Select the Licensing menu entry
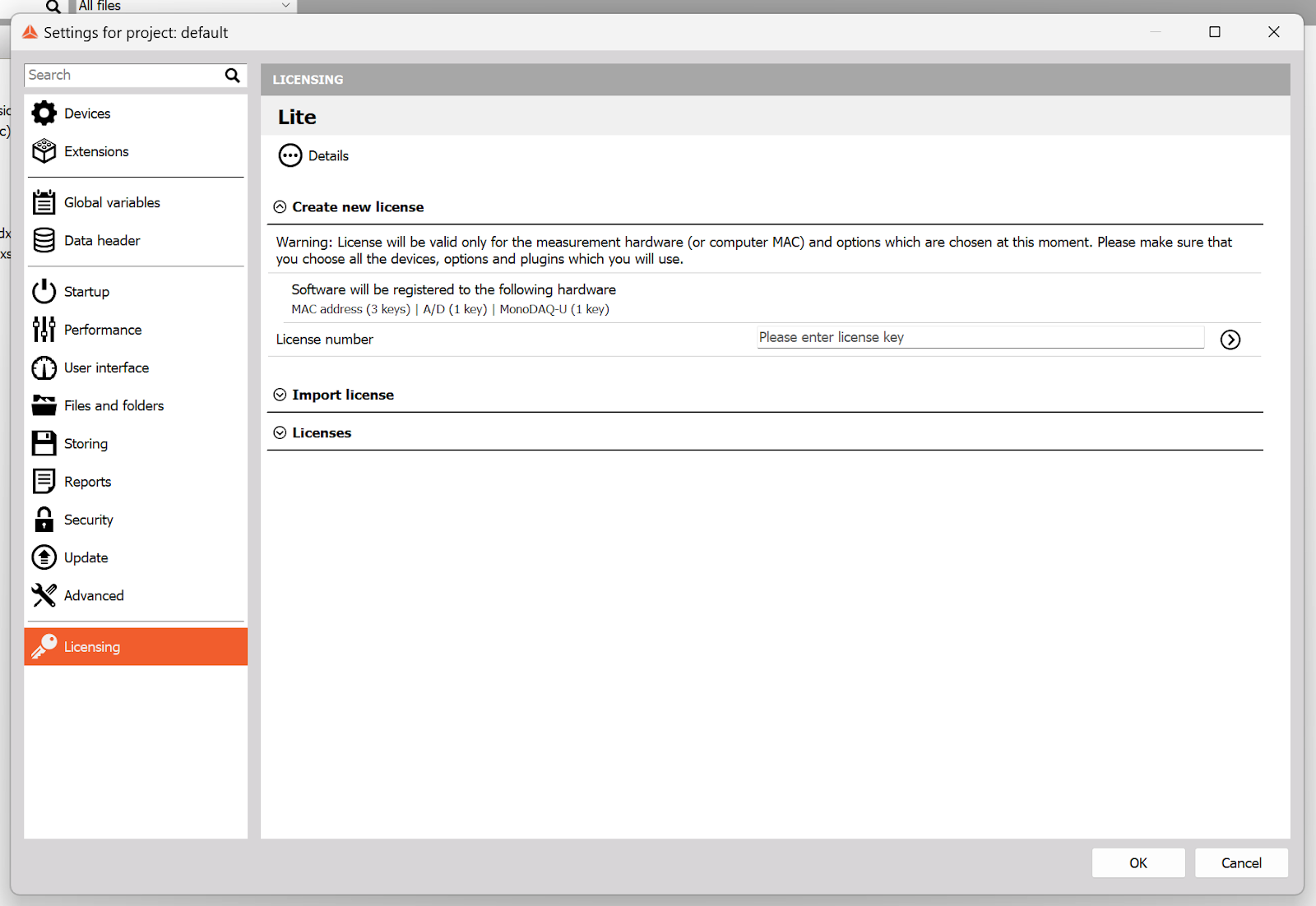Viewport: 1316px width, 906px height. [136, 646]
